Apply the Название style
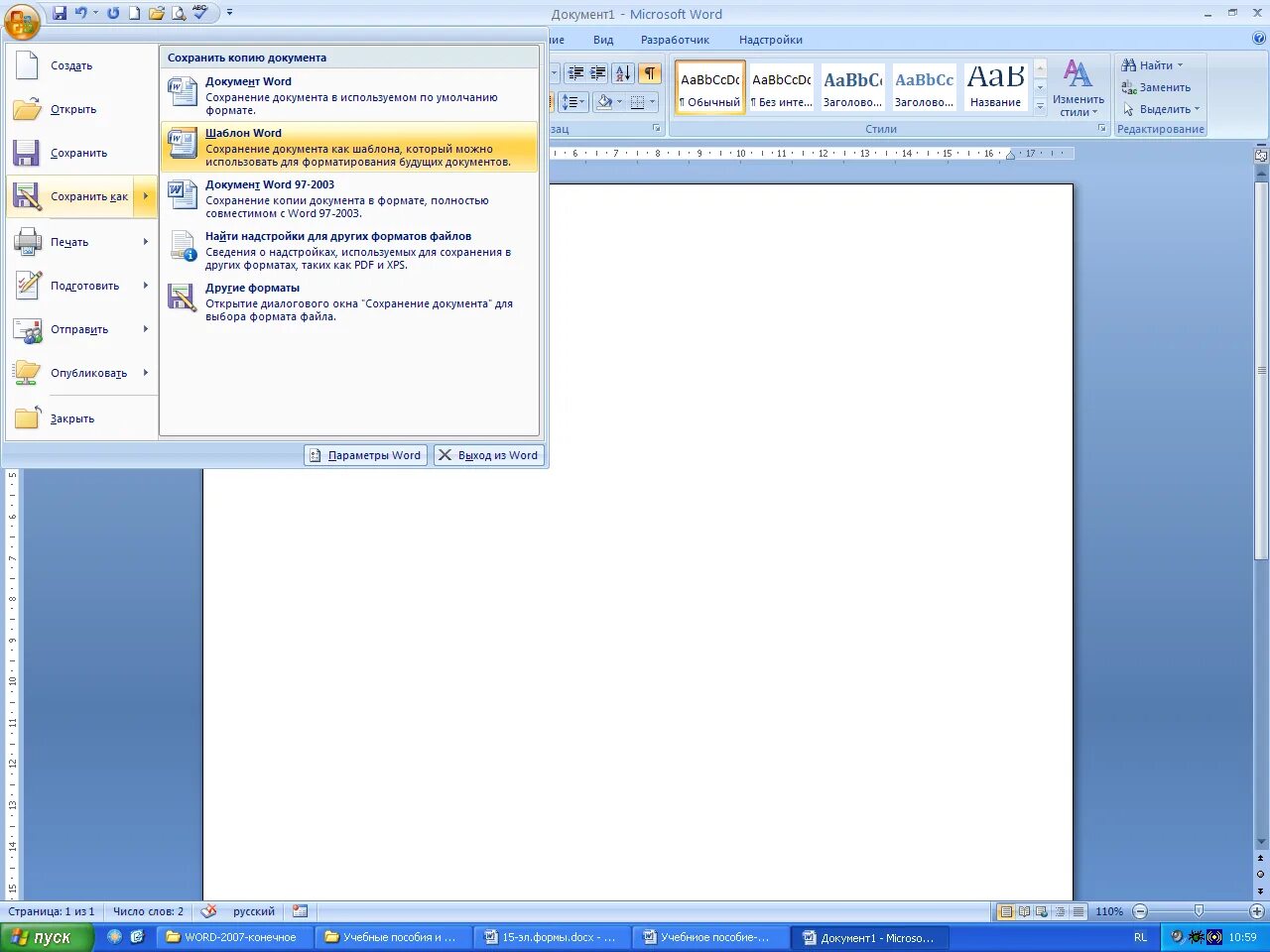This screenshot has width=1270, height=952. pyautogui.click(x=995, y=87)
